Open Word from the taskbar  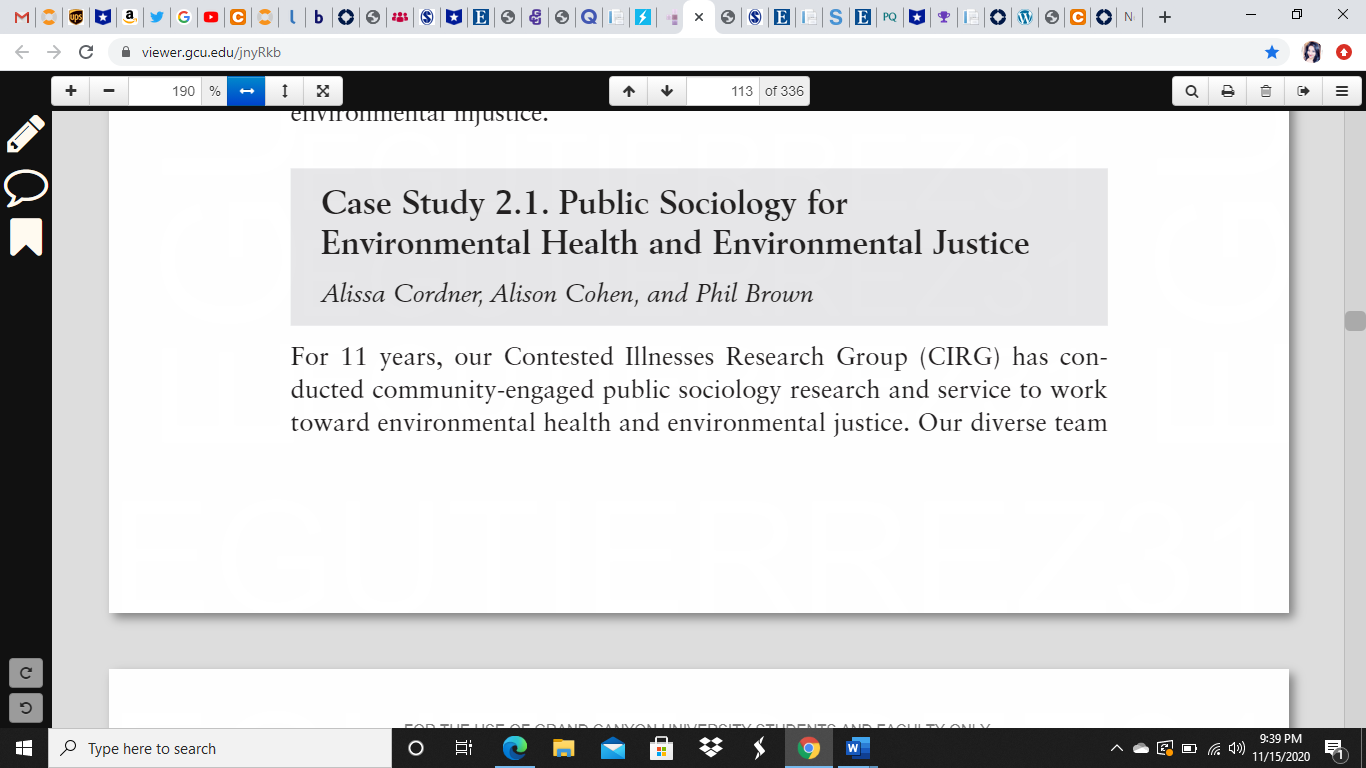[858, 748]
